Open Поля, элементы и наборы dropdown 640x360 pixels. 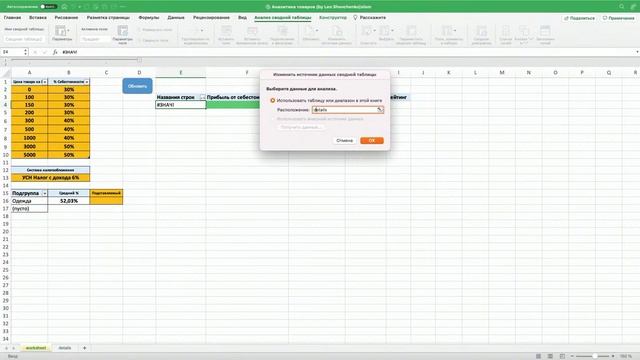coord(448,31)
